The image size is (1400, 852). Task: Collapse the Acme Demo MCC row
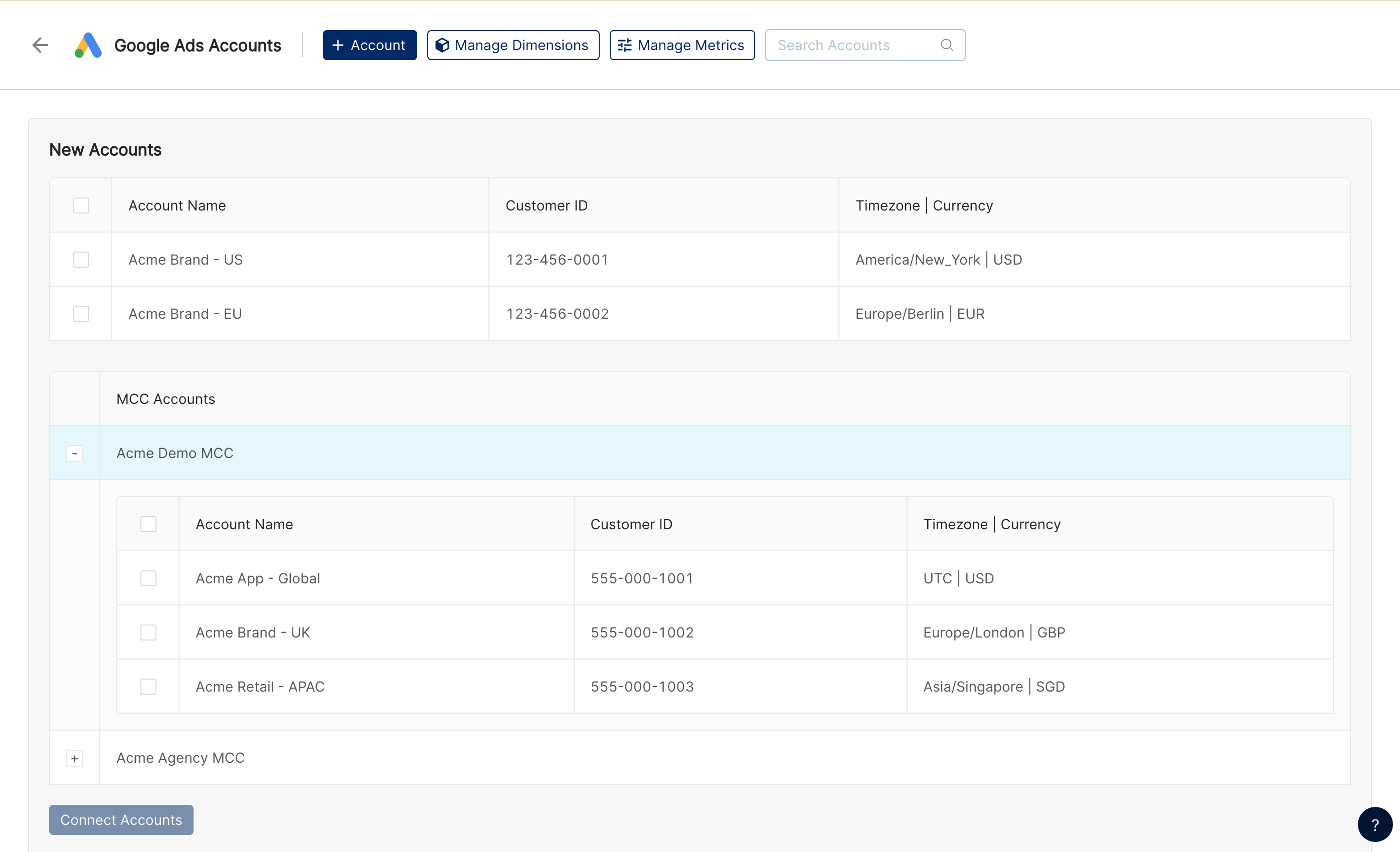(74, 453)
